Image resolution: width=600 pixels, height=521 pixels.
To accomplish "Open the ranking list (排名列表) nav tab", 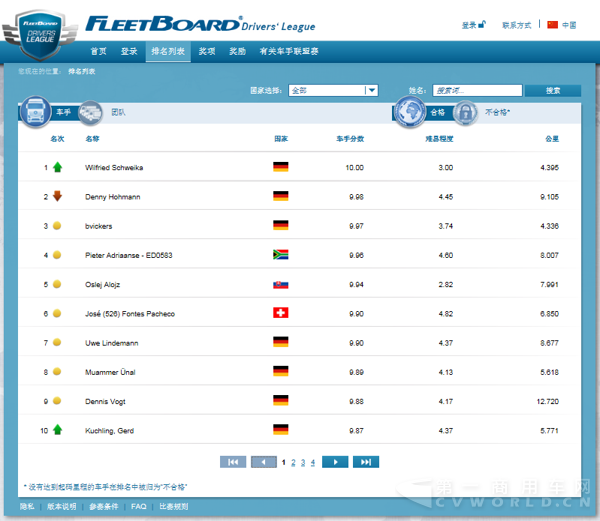I will pos(168,51).
